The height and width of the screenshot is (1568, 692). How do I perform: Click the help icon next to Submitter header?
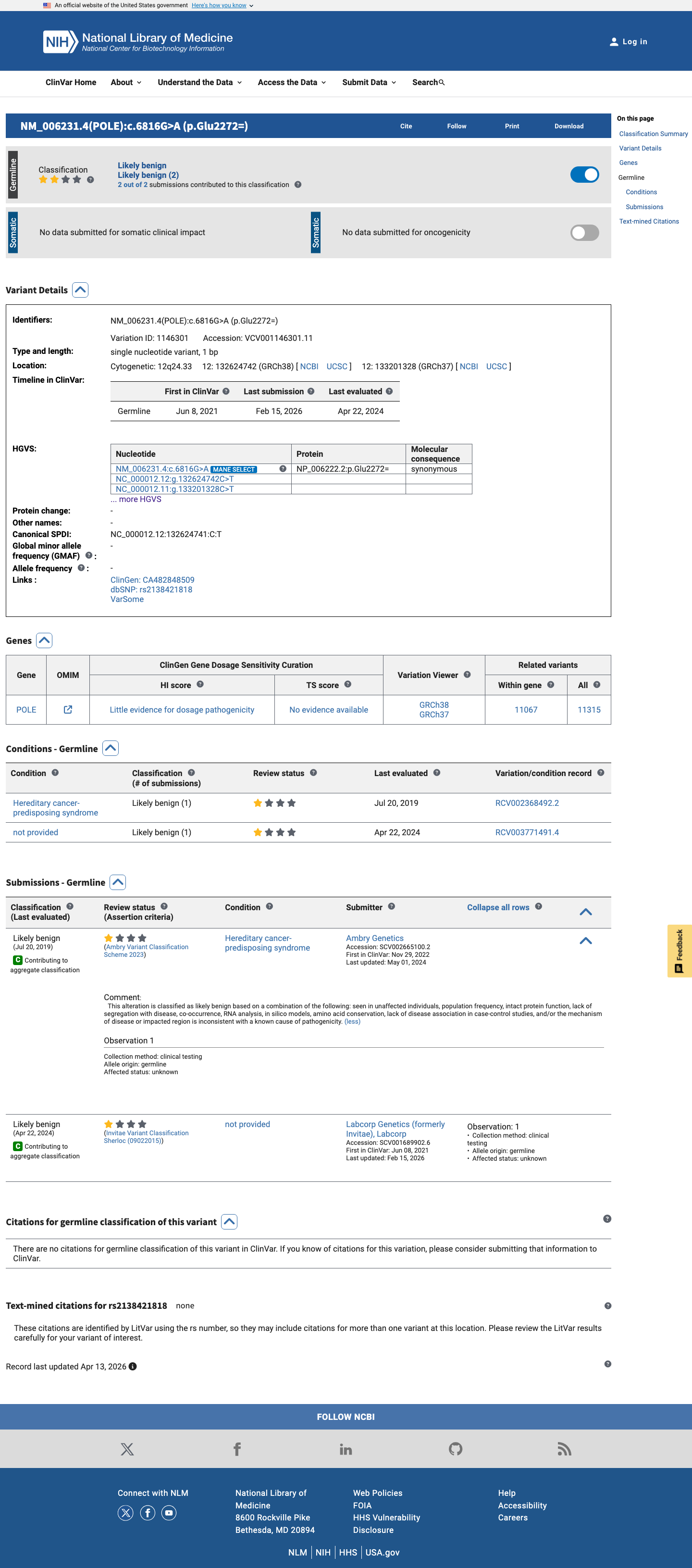pos(392,906)
